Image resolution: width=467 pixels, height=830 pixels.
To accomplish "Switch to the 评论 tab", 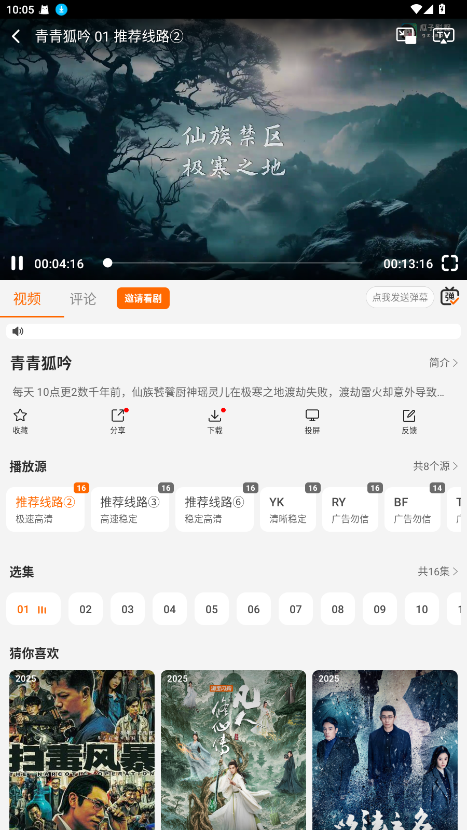I will point(83,299).
